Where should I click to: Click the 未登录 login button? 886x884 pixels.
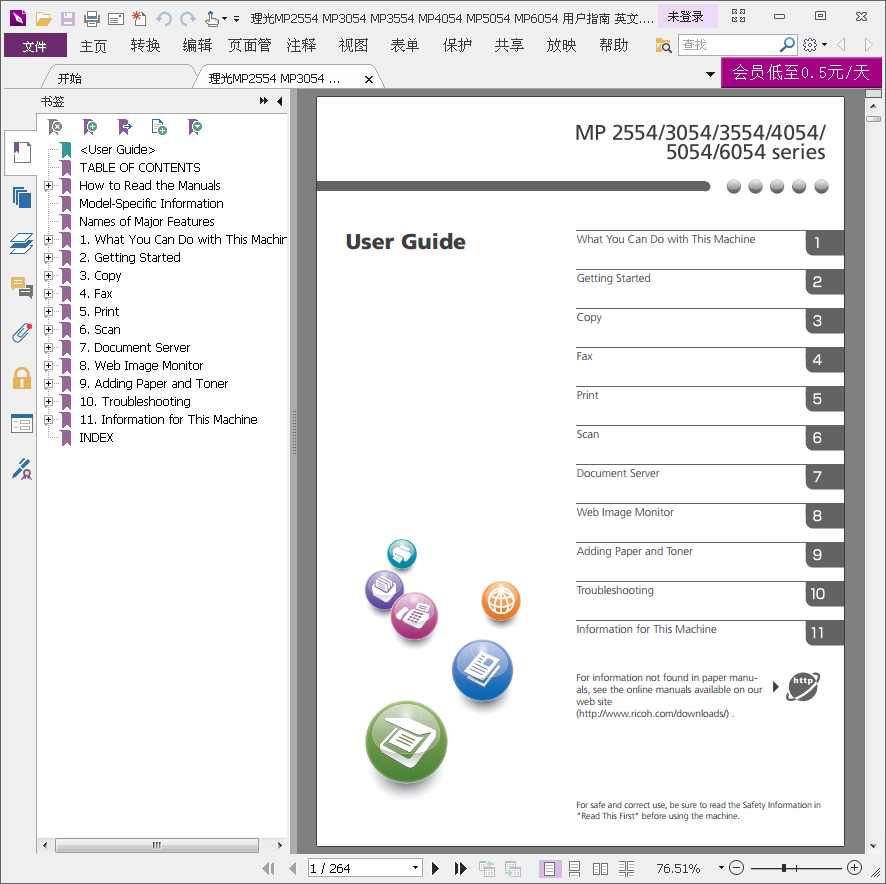[x=687, y=16]
